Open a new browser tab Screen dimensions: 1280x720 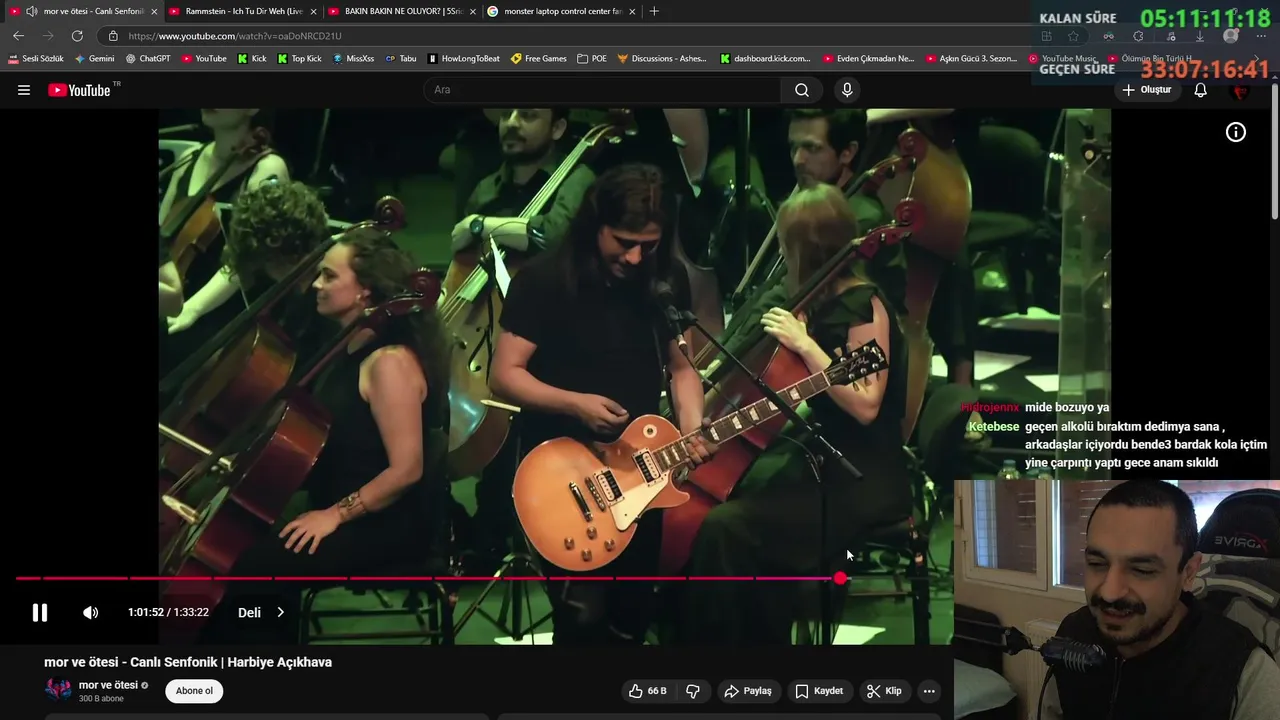coord(654,11)
